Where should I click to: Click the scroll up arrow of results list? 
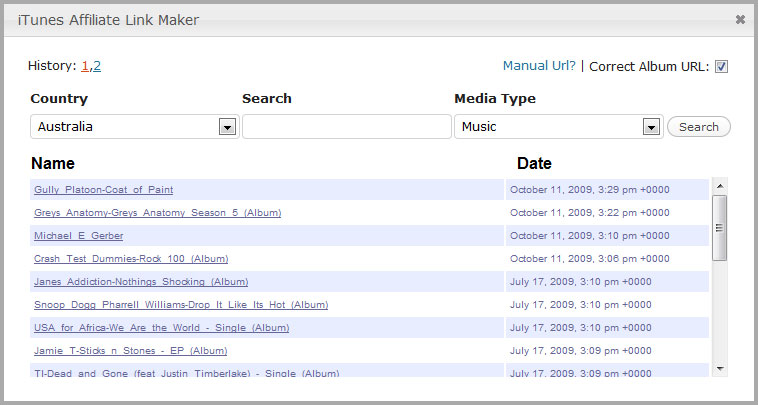pos(720,186)
